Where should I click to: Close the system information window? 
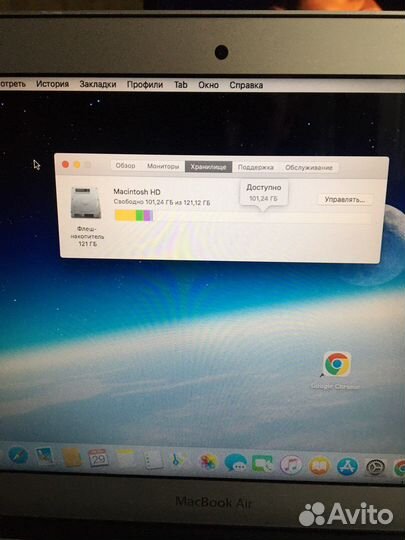pos(65,165)
